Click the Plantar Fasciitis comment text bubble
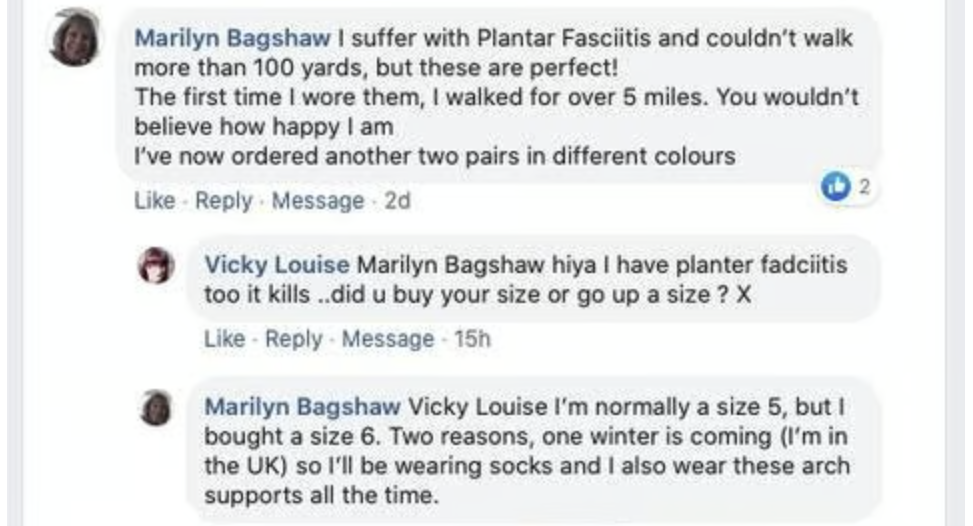Screen dimensions: 973x526 point(500,127)
